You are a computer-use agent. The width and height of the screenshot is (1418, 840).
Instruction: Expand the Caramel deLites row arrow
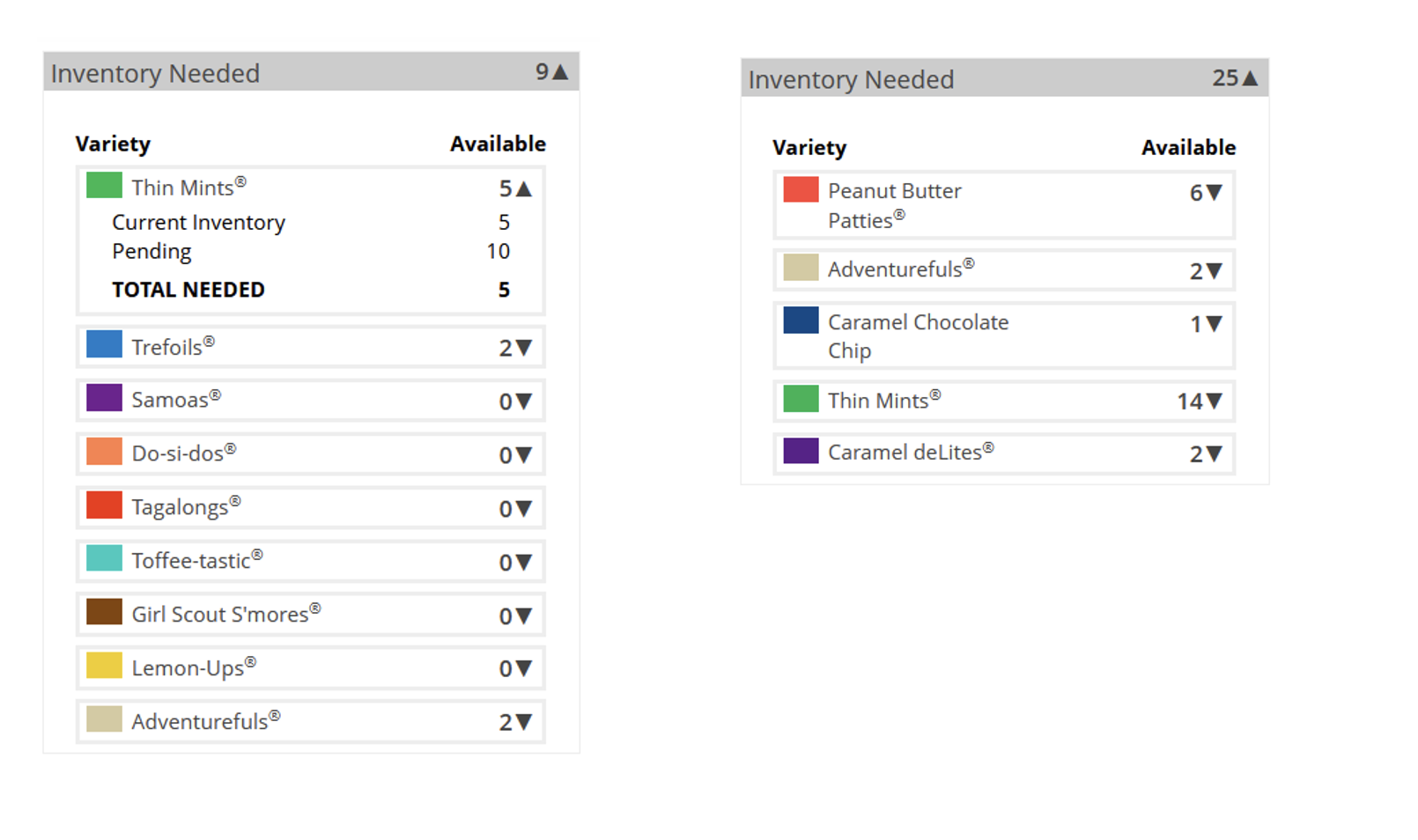click(1215, 454)
